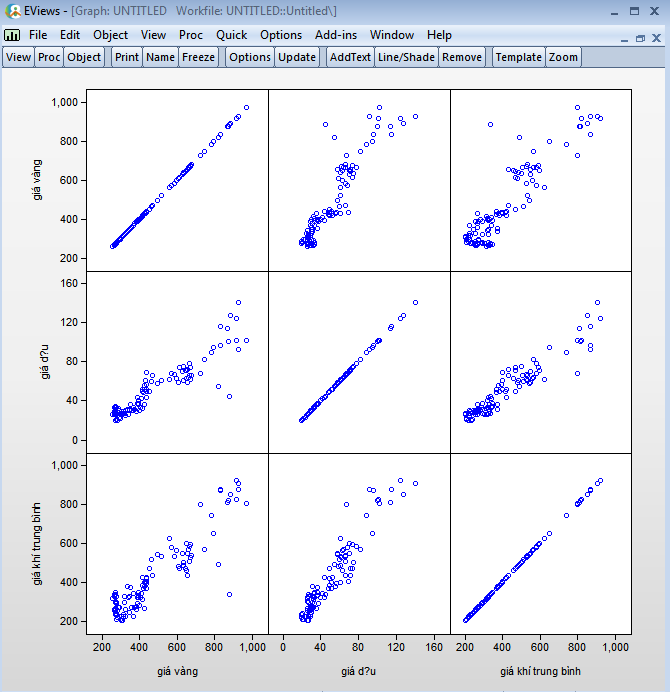Expand the Options menu in menu bar
The height and width of the screenshot is (692, 670).
280,35
